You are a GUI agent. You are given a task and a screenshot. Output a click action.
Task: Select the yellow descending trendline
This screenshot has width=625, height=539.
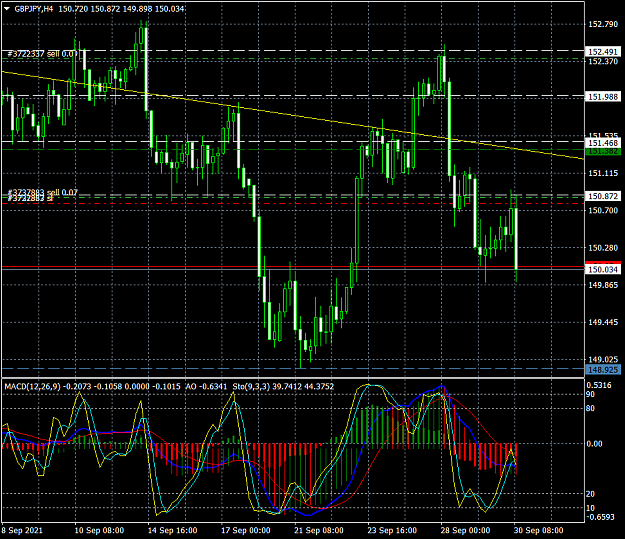click(x=293, y=115)
